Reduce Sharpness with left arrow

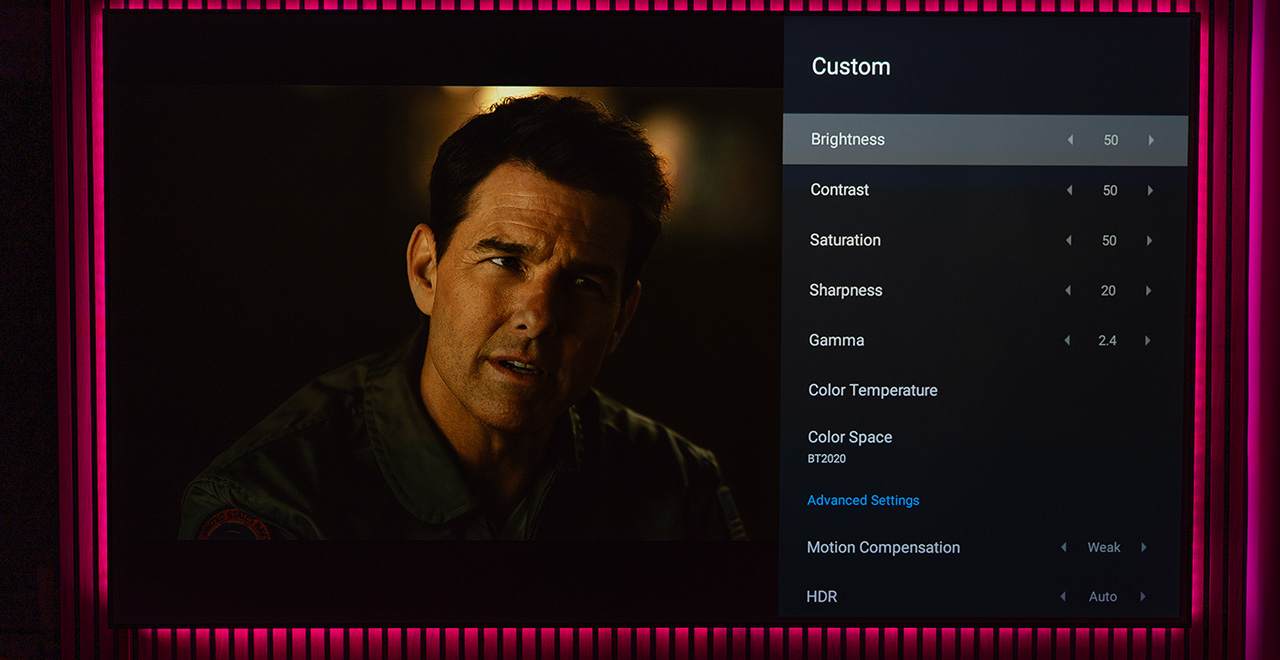(x=1068, y=290)
